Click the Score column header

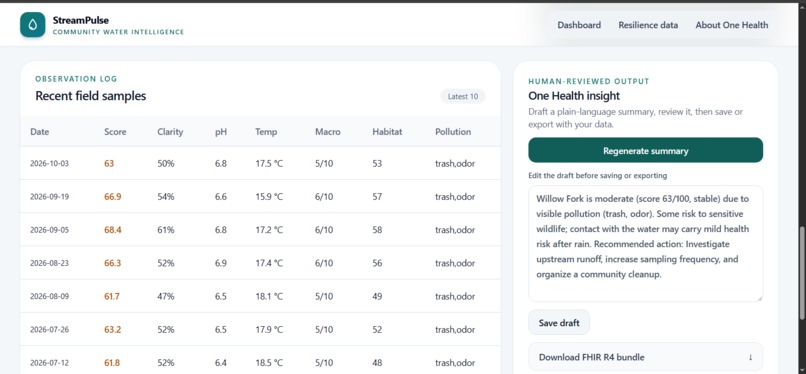[115, 132]
